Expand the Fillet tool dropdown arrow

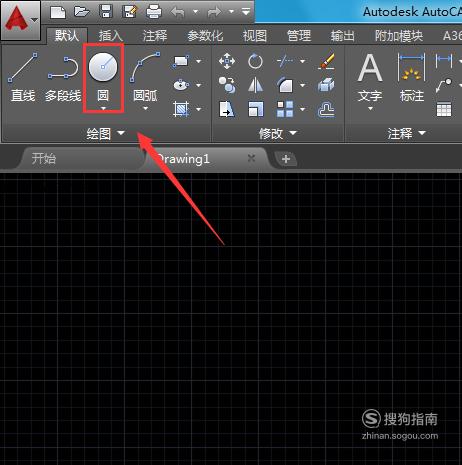(x=302, y=85)
